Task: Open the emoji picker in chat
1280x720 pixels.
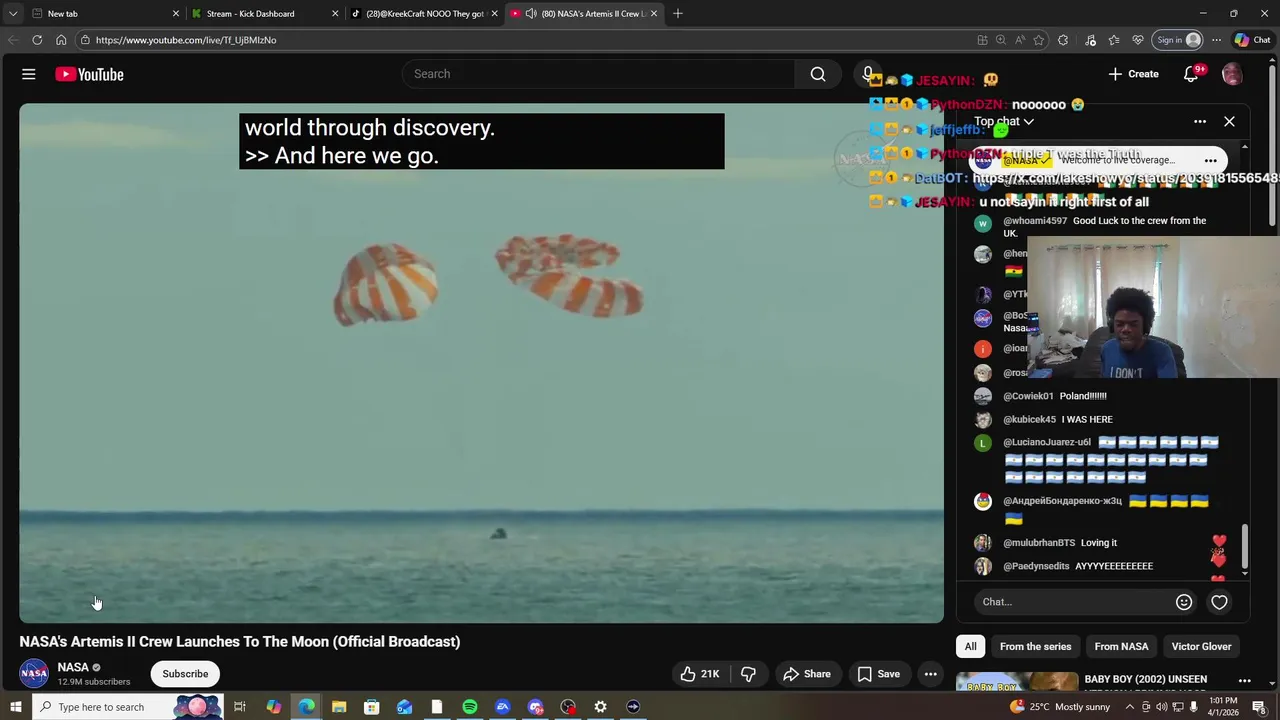Action: pos(1184,602)
